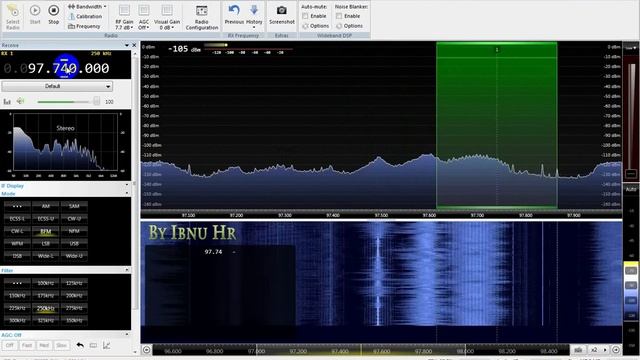The height and width of the screenshot is (360, 640).
Task: Click the icon left of the x2 zoom label
Action: point(578,350)
